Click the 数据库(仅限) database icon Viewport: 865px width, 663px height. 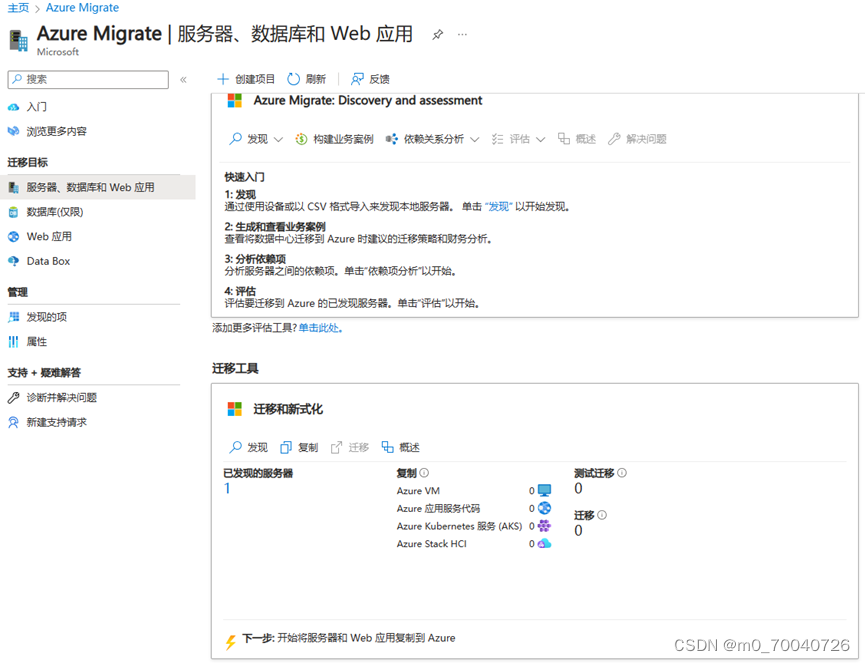pyautogui.click(x=13, y=212)
